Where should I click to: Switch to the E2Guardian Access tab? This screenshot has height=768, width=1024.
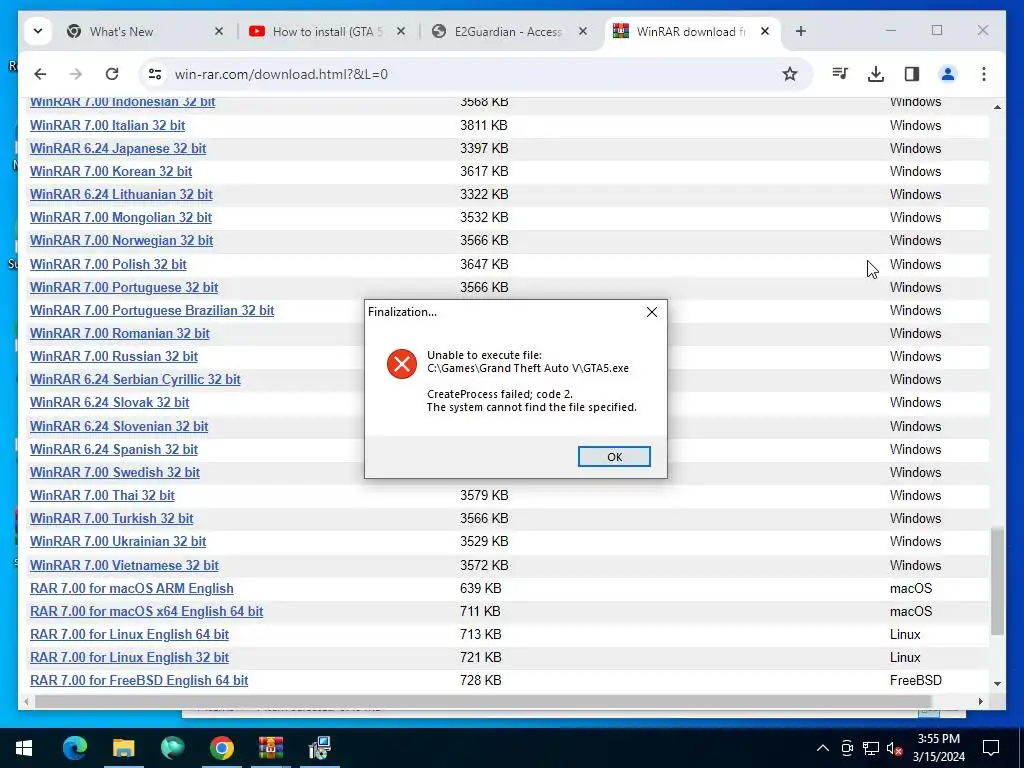tap(509, 31)
